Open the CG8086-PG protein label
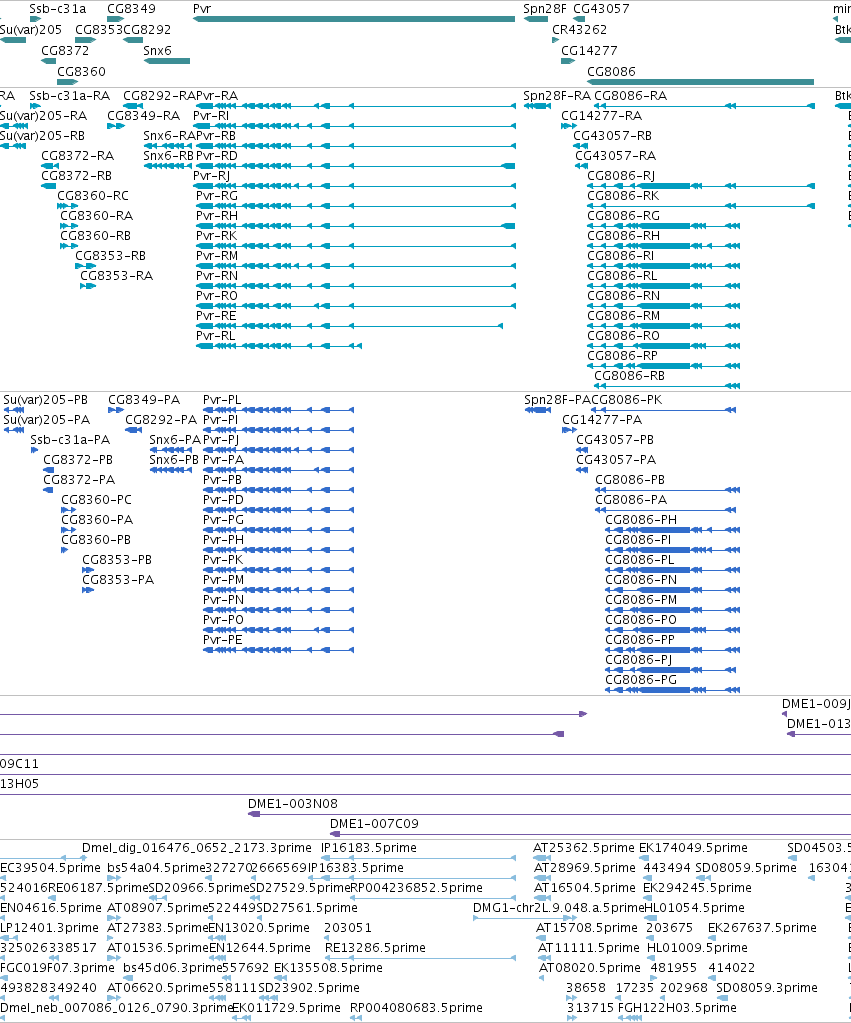The image size is (851, 1023). [641, 680]
